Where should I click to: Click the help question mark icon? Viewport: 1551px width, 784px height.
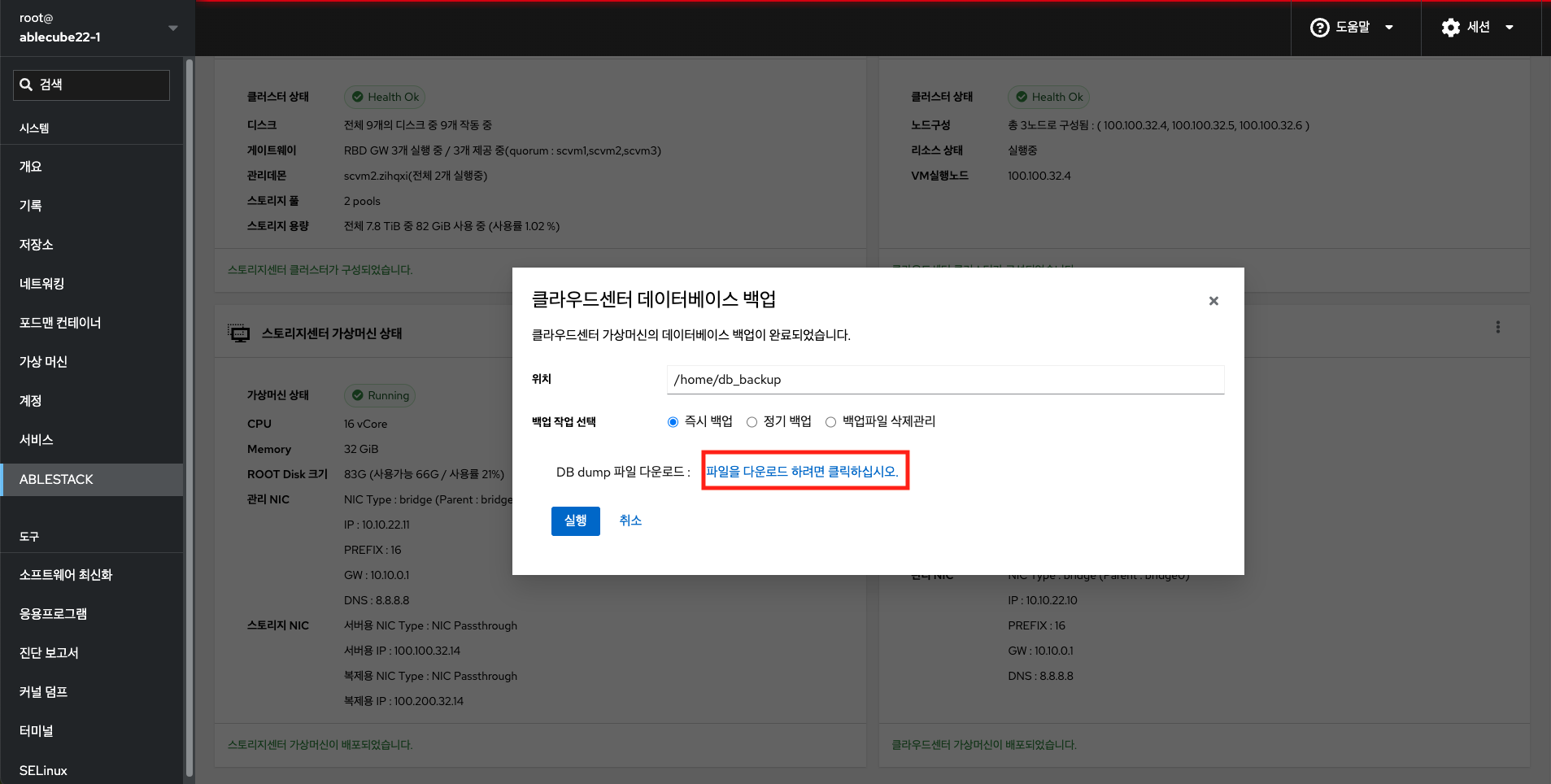(x=1319, y=28)
